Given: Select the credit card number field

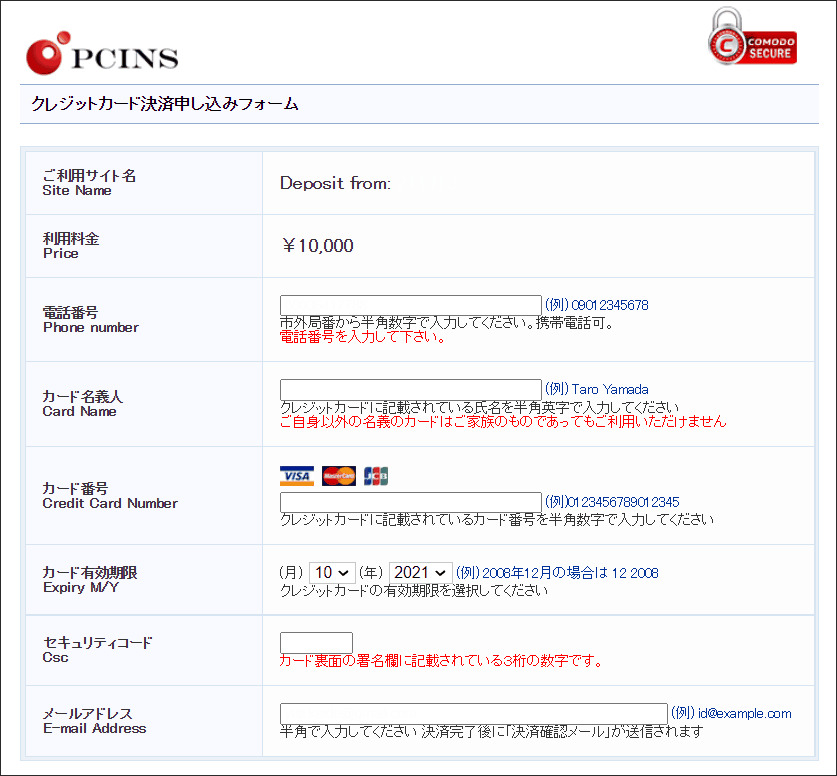Looking at the screenshot, I should pyautogui.click(x=410, y=502).
